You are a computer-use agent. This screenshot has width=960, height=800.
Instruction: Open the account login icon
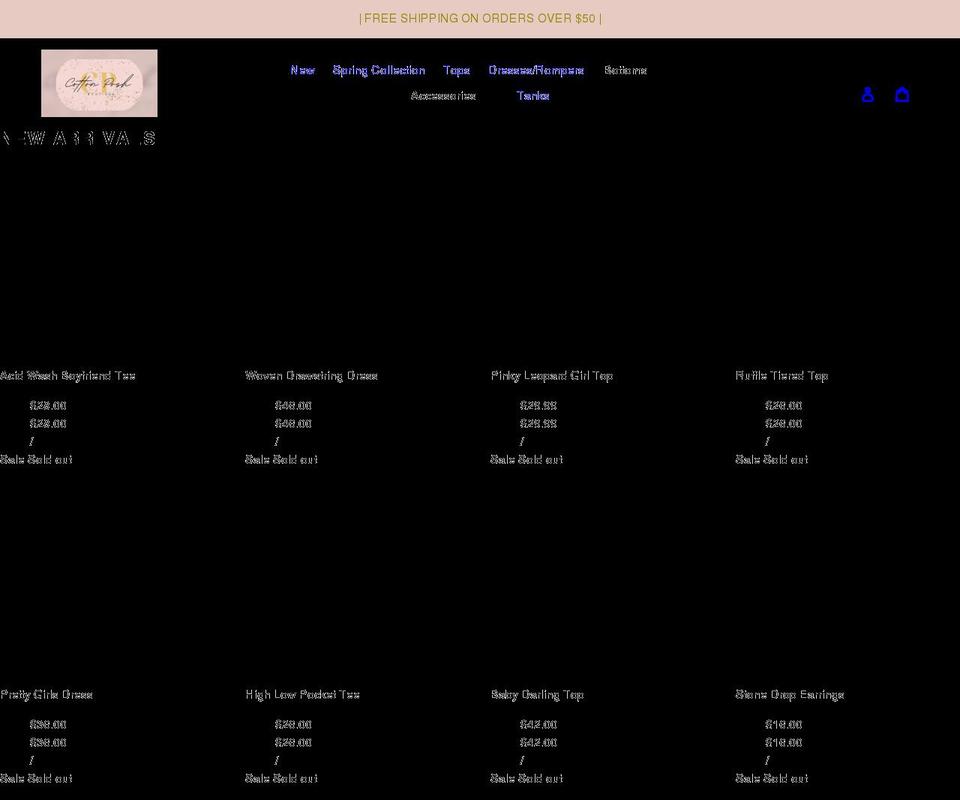[868, 95]
